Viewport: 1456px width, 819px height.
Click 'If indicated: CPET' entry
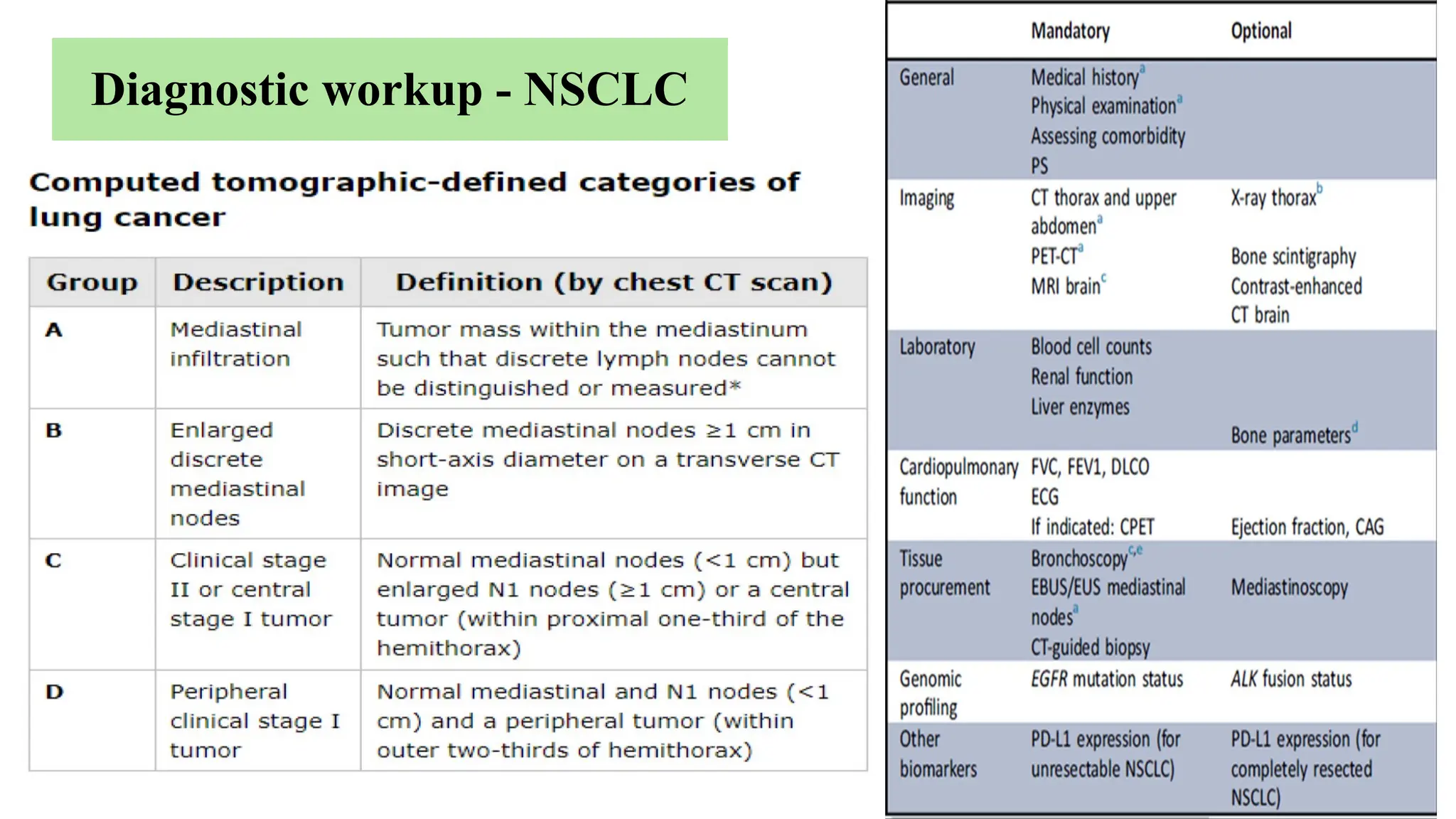(1093, 528)
